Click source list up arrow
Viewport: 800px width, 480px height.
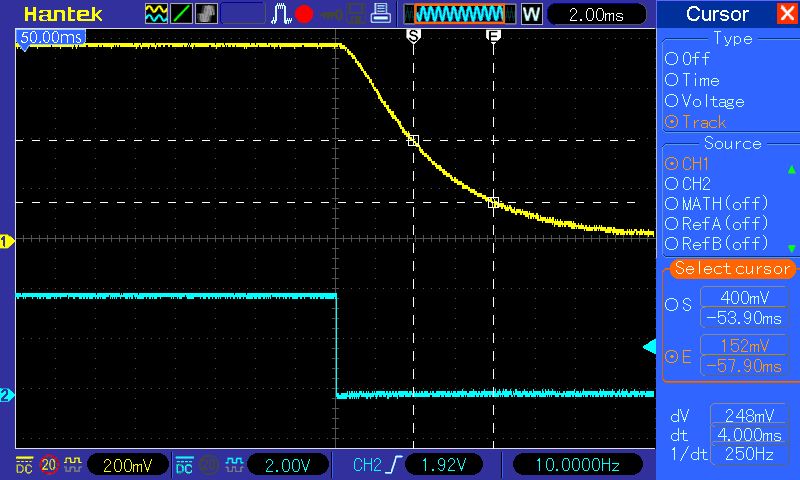pyautogui.click(x=791, y=169)
